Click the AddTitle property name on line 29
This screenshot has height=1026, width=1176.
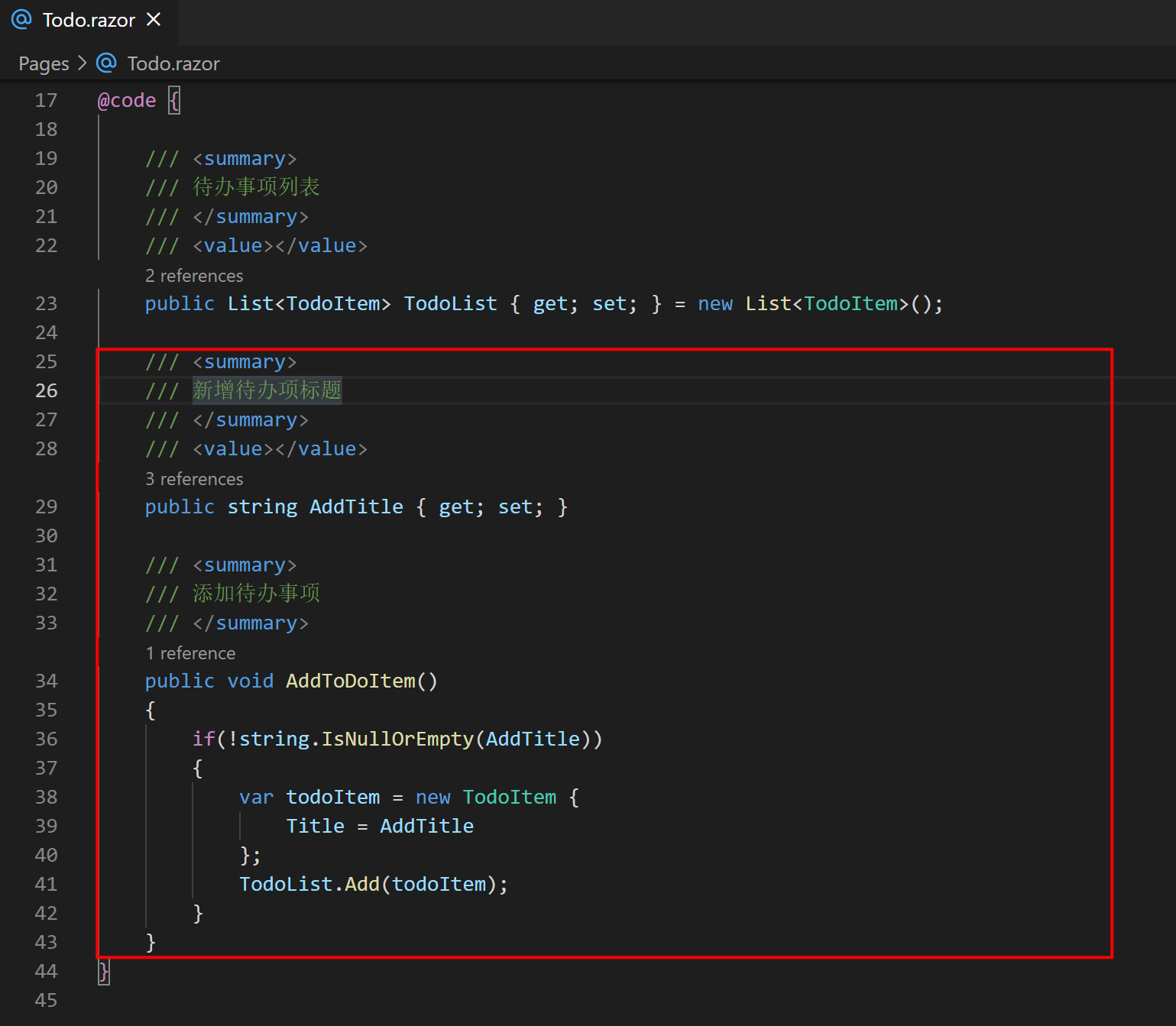click(x=356, y=507)
